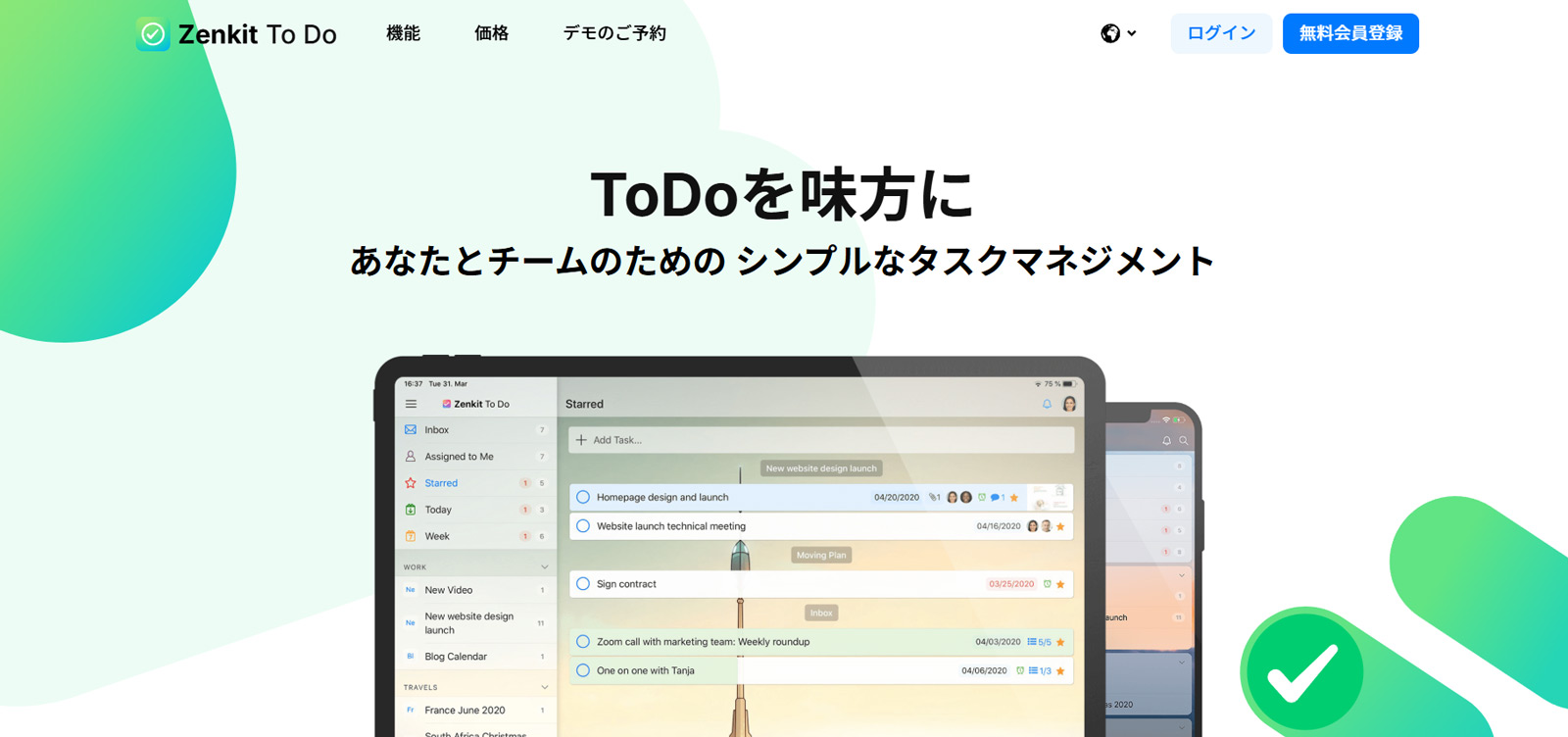Screen dimensions: 1568x737
Task: Click the Inbox envelope icon in sidebar
Action: coord(411,429)
